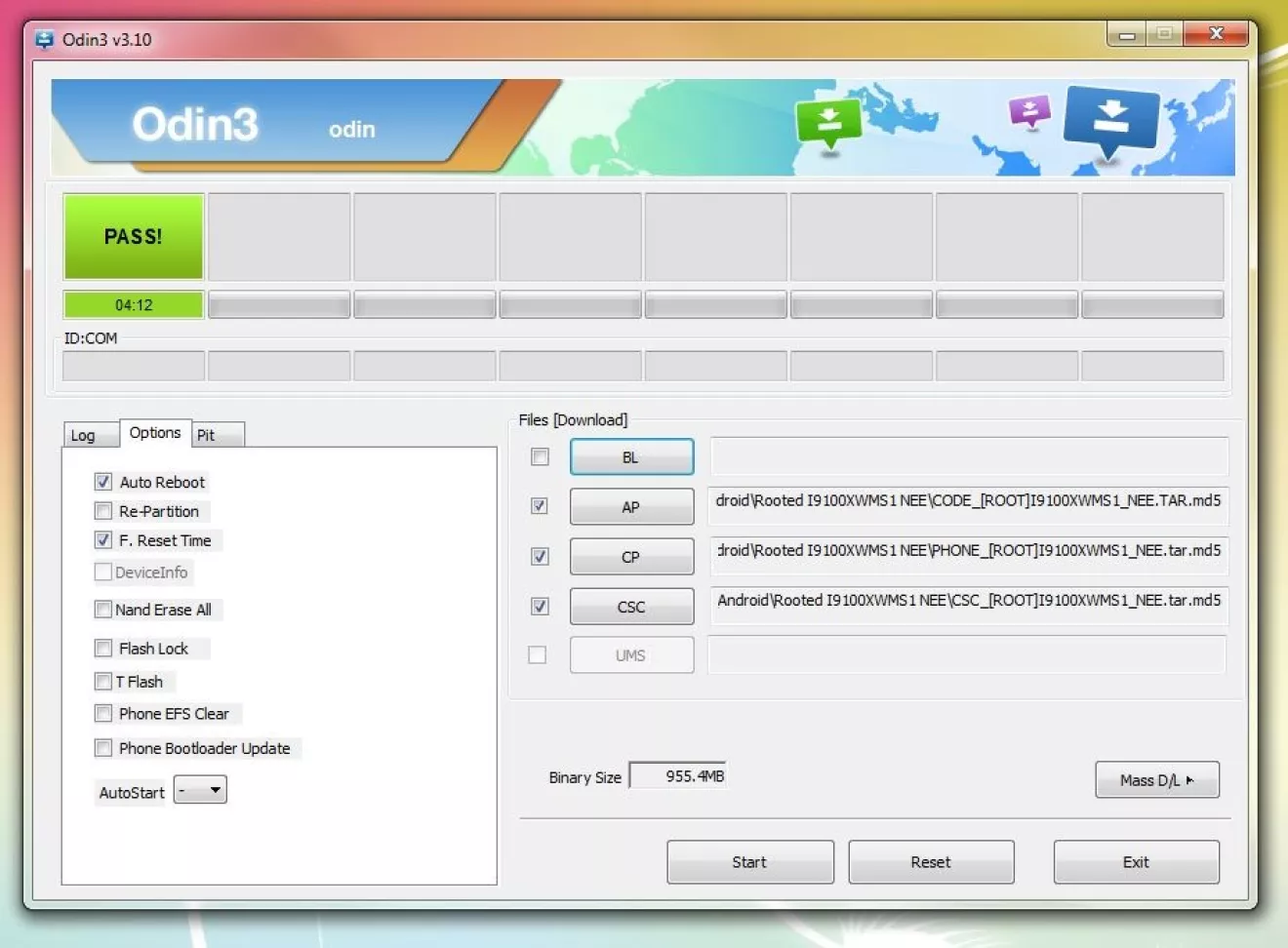Uncheck the AP file checkbox
Image resolution: width=1288 pixels, height=948 pixels.
coord(540,506)
